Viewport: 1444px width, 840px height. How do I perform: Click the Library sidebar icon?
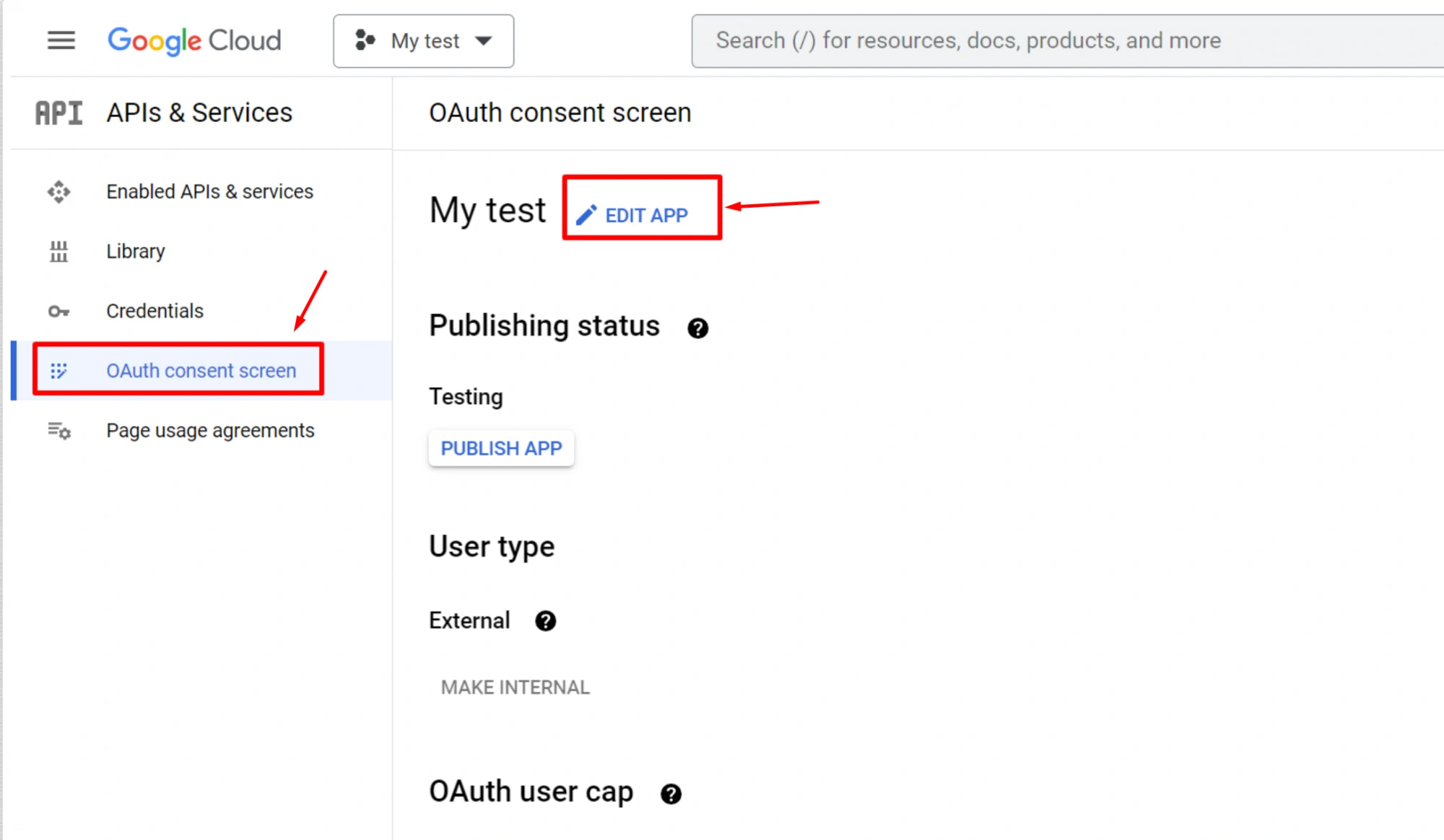[x=58, y=252]
